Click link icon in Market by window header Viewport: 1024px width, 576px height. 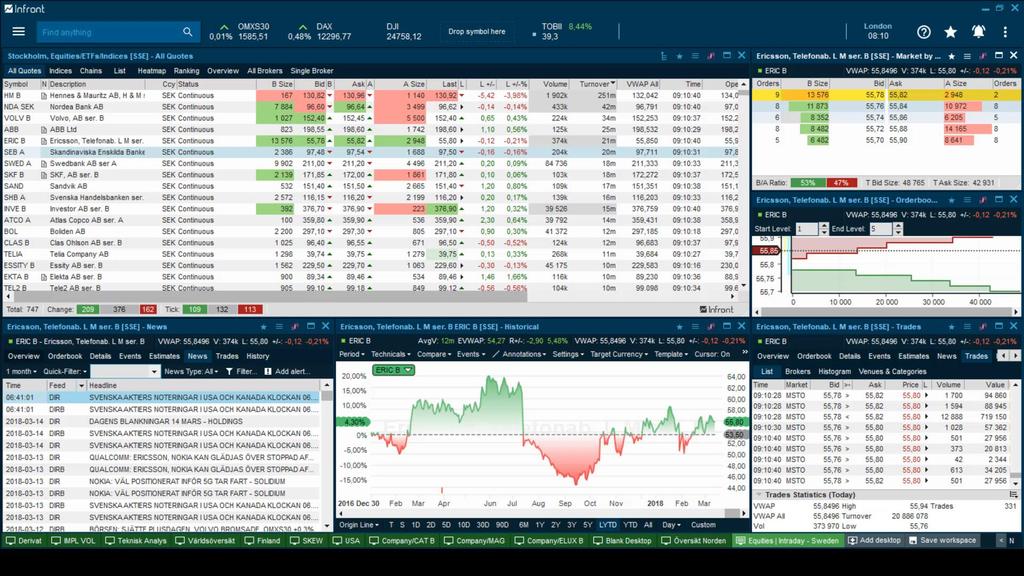(x=983, y=56)
